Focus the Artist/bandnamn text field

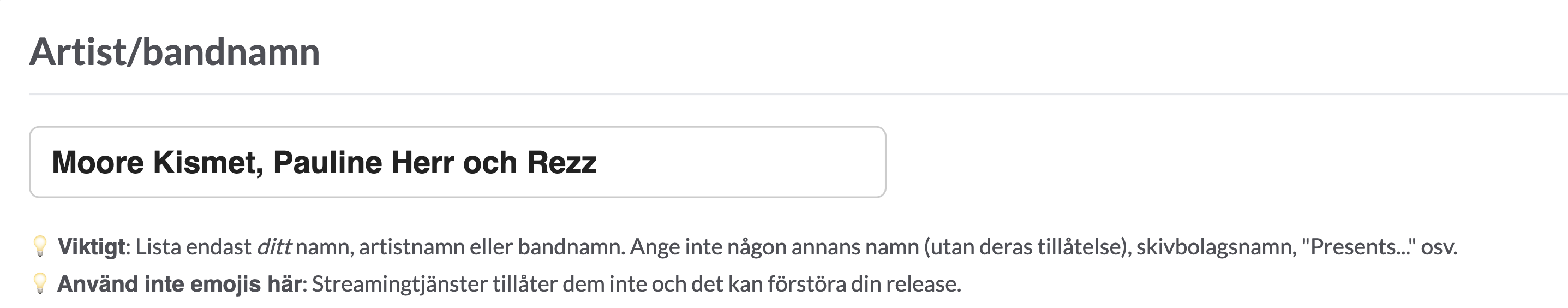pyautogui.click(x=458, y=162)
